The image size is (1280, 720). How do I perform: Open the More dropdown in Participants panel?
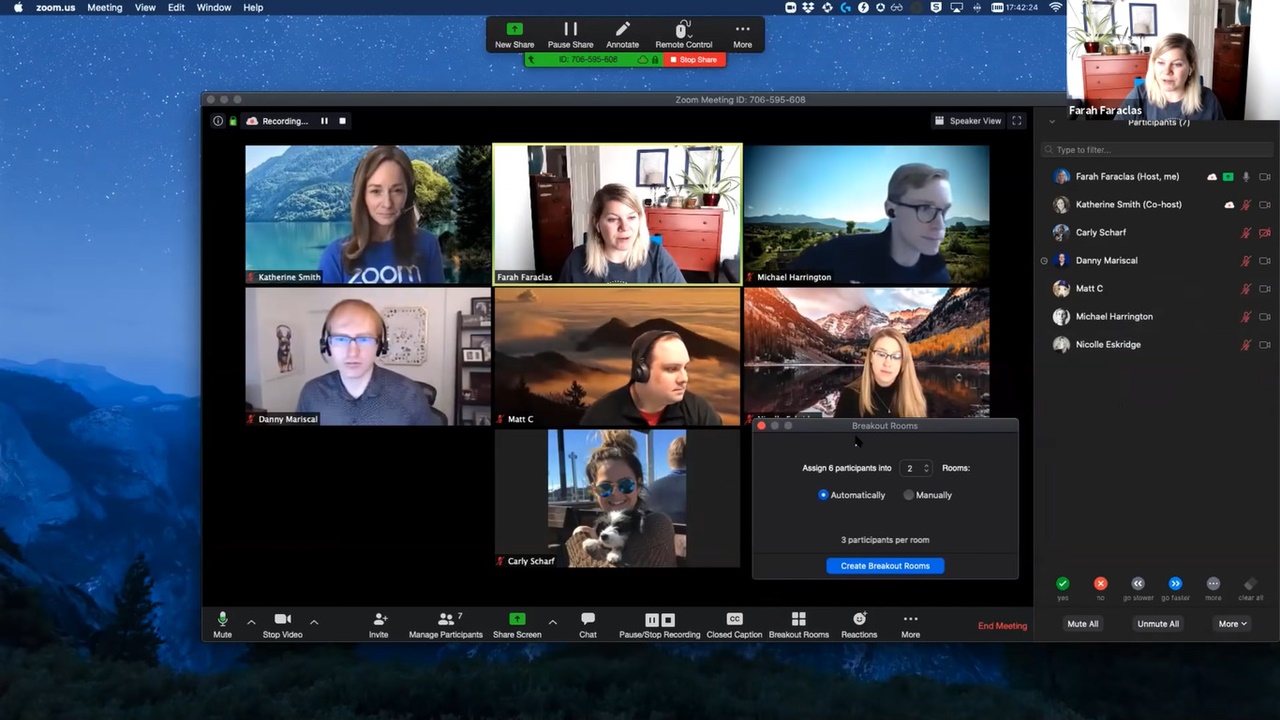tap(1232, 624)
